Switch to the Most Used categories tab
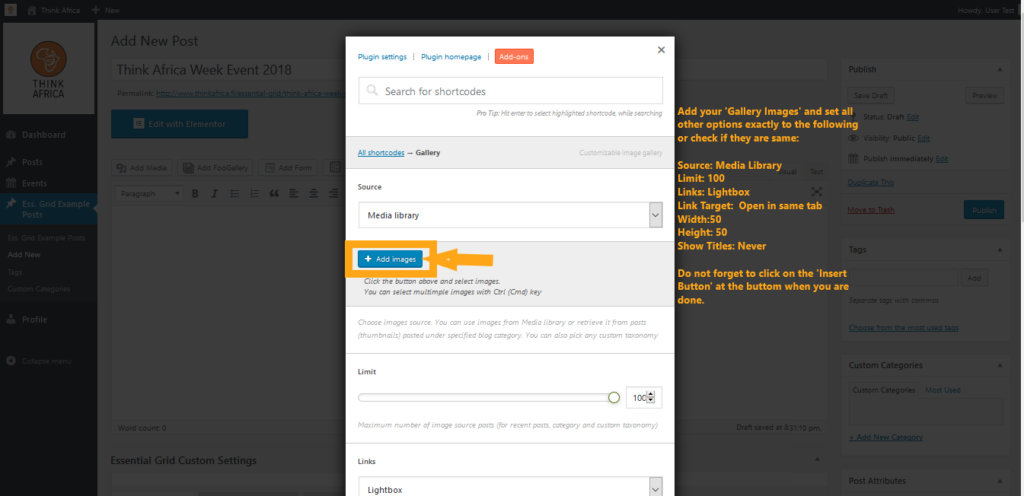Screen dimensions: 1024x496 point(942,390)
